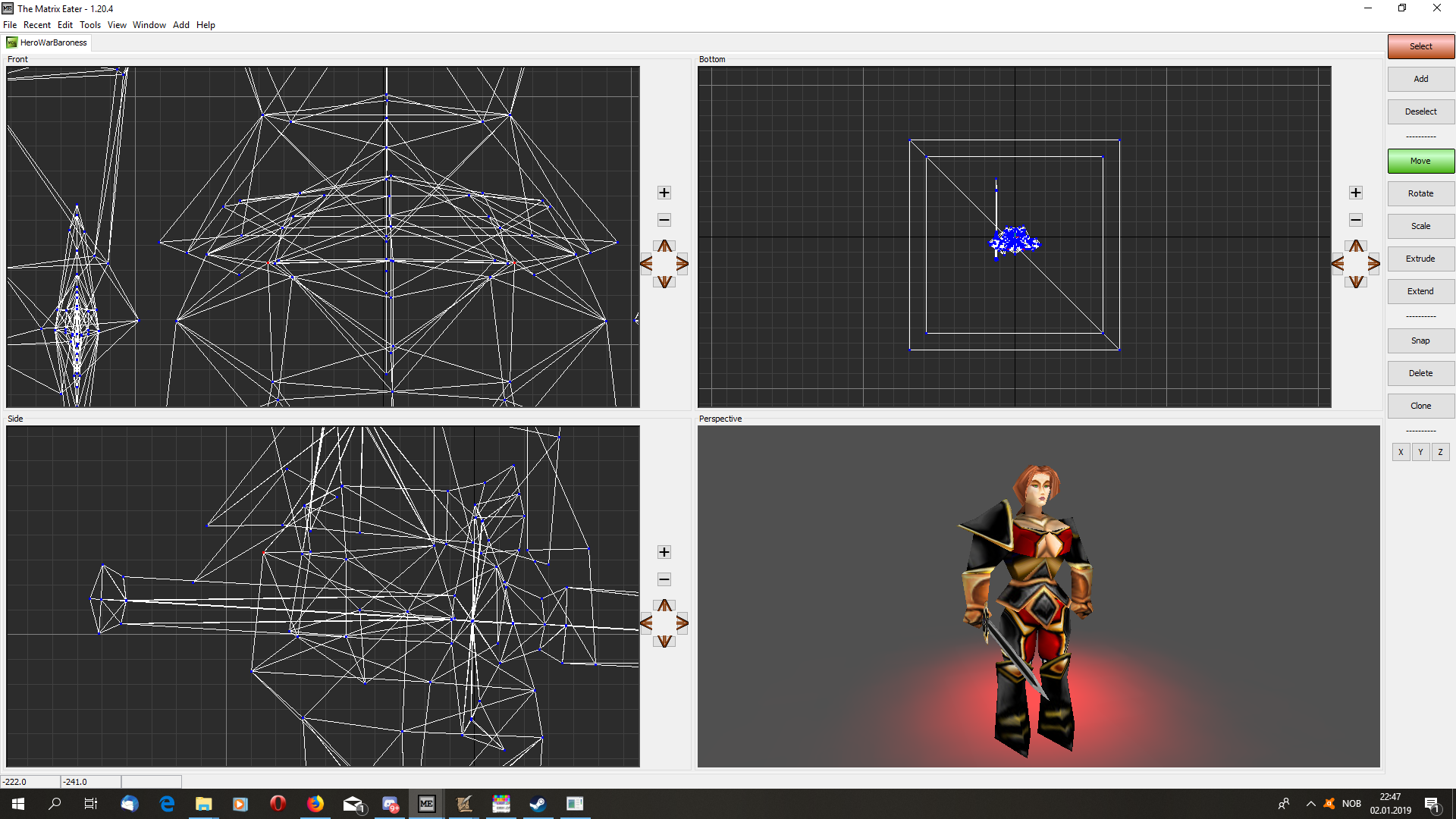Pan the Side viewport up
Viewport: 1456px width, 819px height.
[x=664, y=605]
